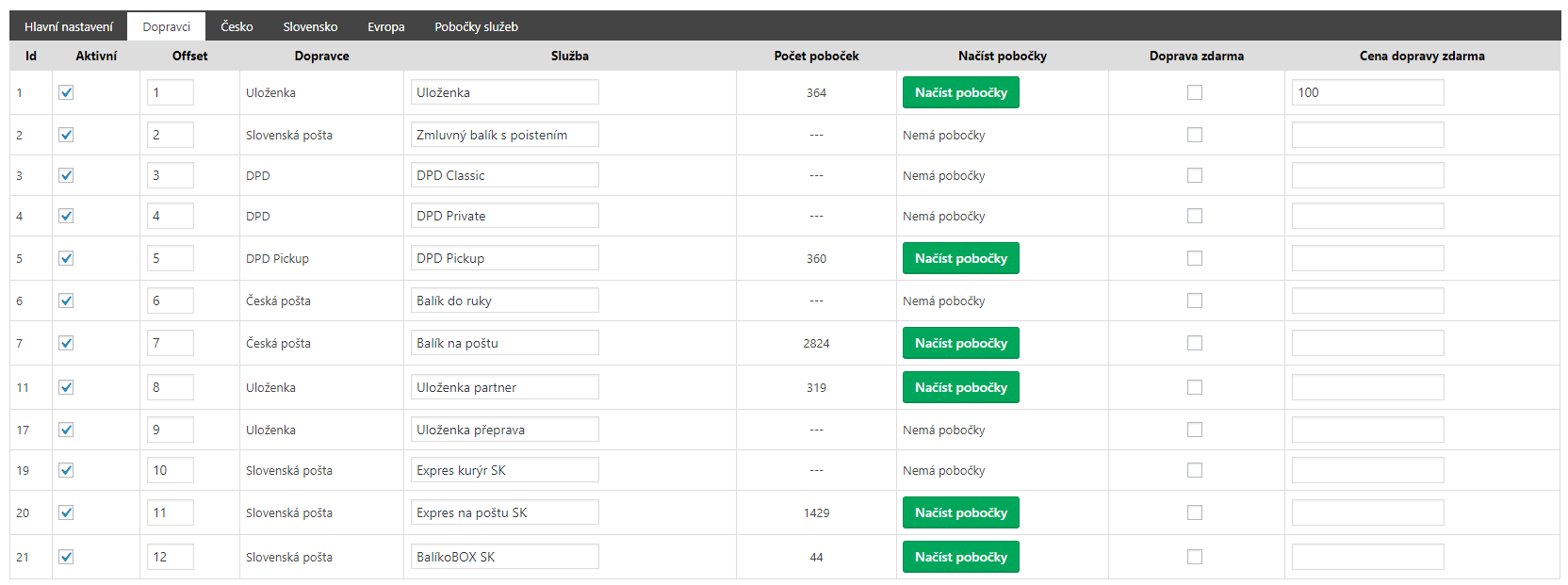The image size is (1568, 585).
Task: Uncheck Aktivní for Uloženka row id 1
Action: pyautogui.click(x=66, y=92)
